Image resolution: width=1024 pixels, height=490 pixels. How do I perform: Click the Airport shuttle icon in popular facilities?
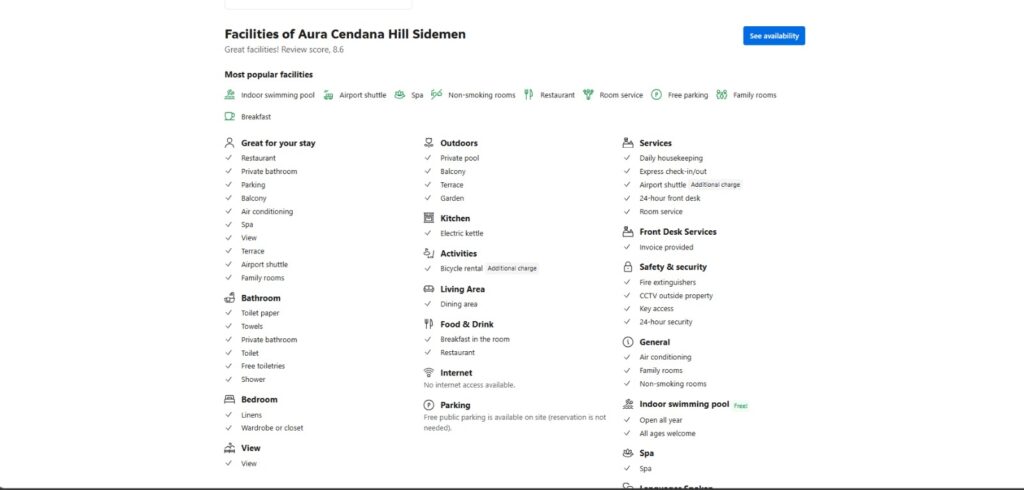pyautogui.click(x=328, y=95)
